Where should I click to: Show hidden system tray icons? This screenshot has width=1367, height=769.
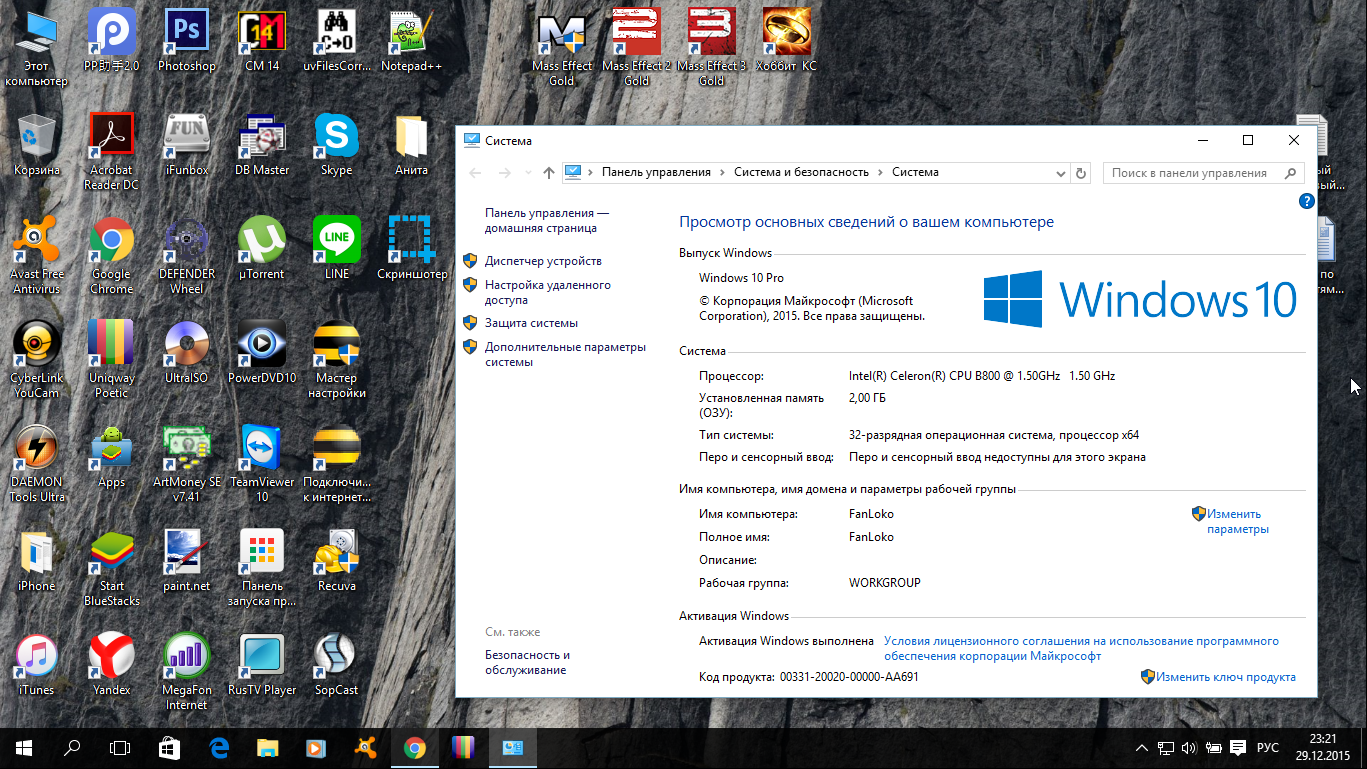coord(1142,747)
